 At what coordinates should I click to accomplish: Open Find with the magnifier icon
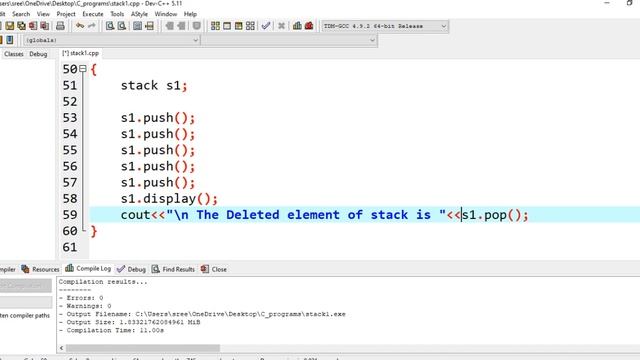pos(110,26)
